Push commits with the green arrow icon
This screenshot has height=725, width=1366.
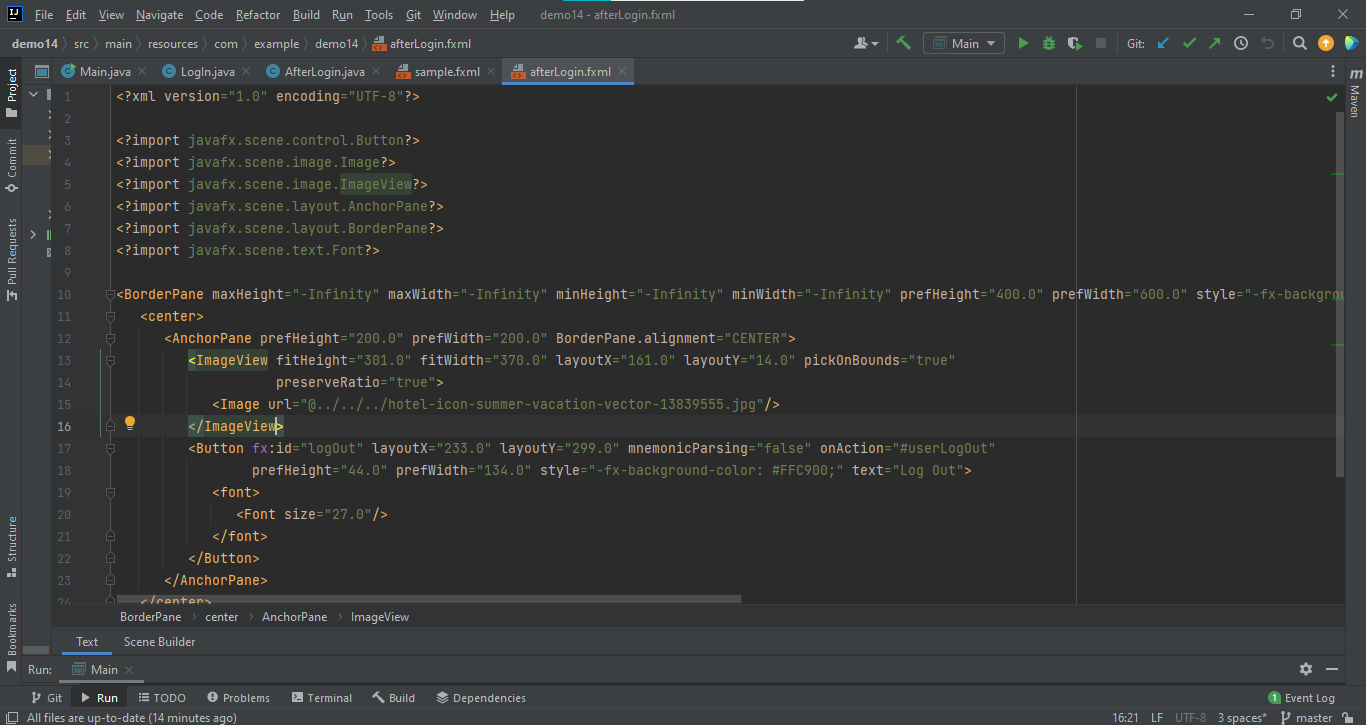point(1214,43)
